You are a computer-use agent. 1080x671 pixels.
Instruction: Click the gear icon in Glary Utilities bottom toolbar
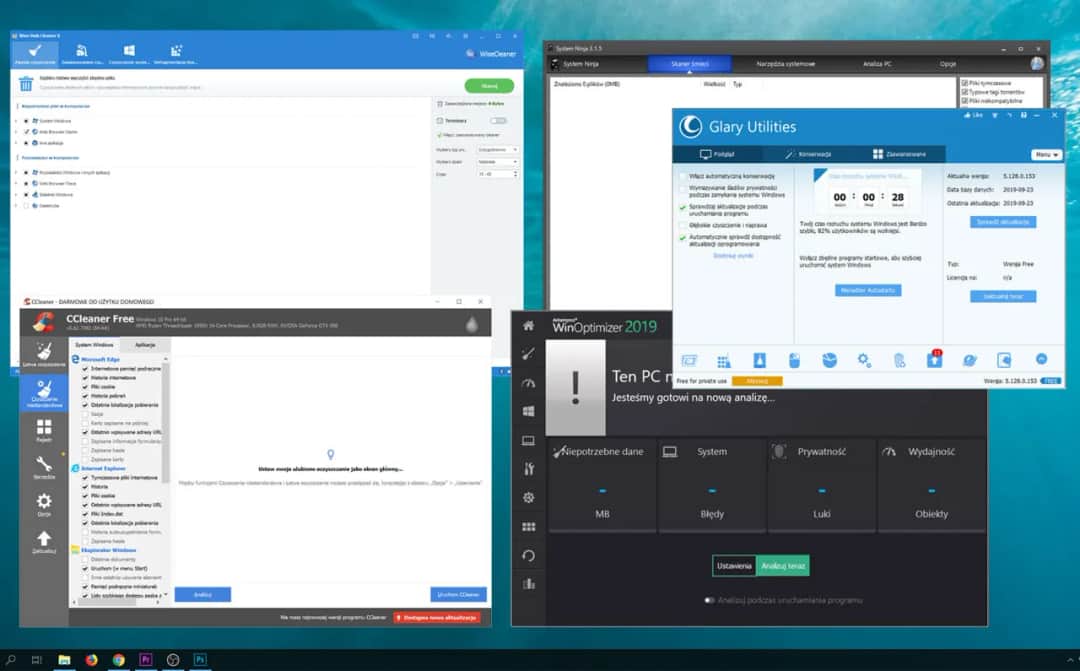pos(864,360)
